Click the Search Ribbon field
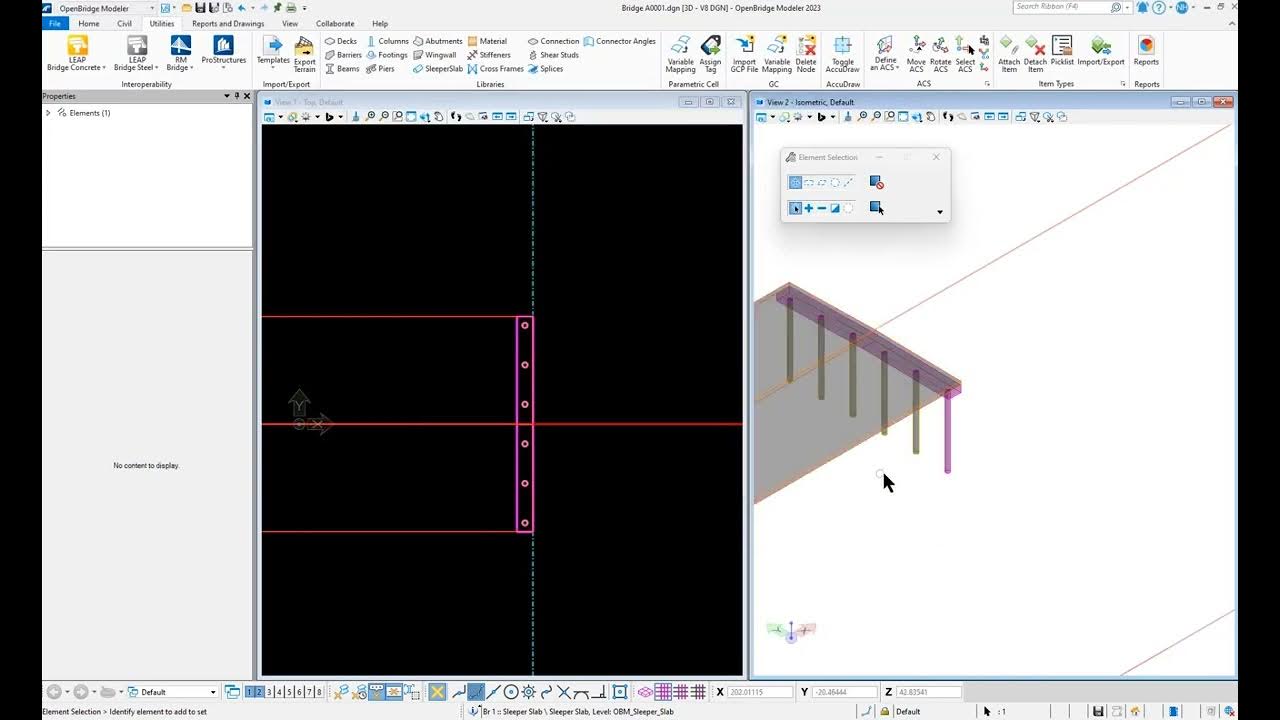 [x=1062, y=7]
